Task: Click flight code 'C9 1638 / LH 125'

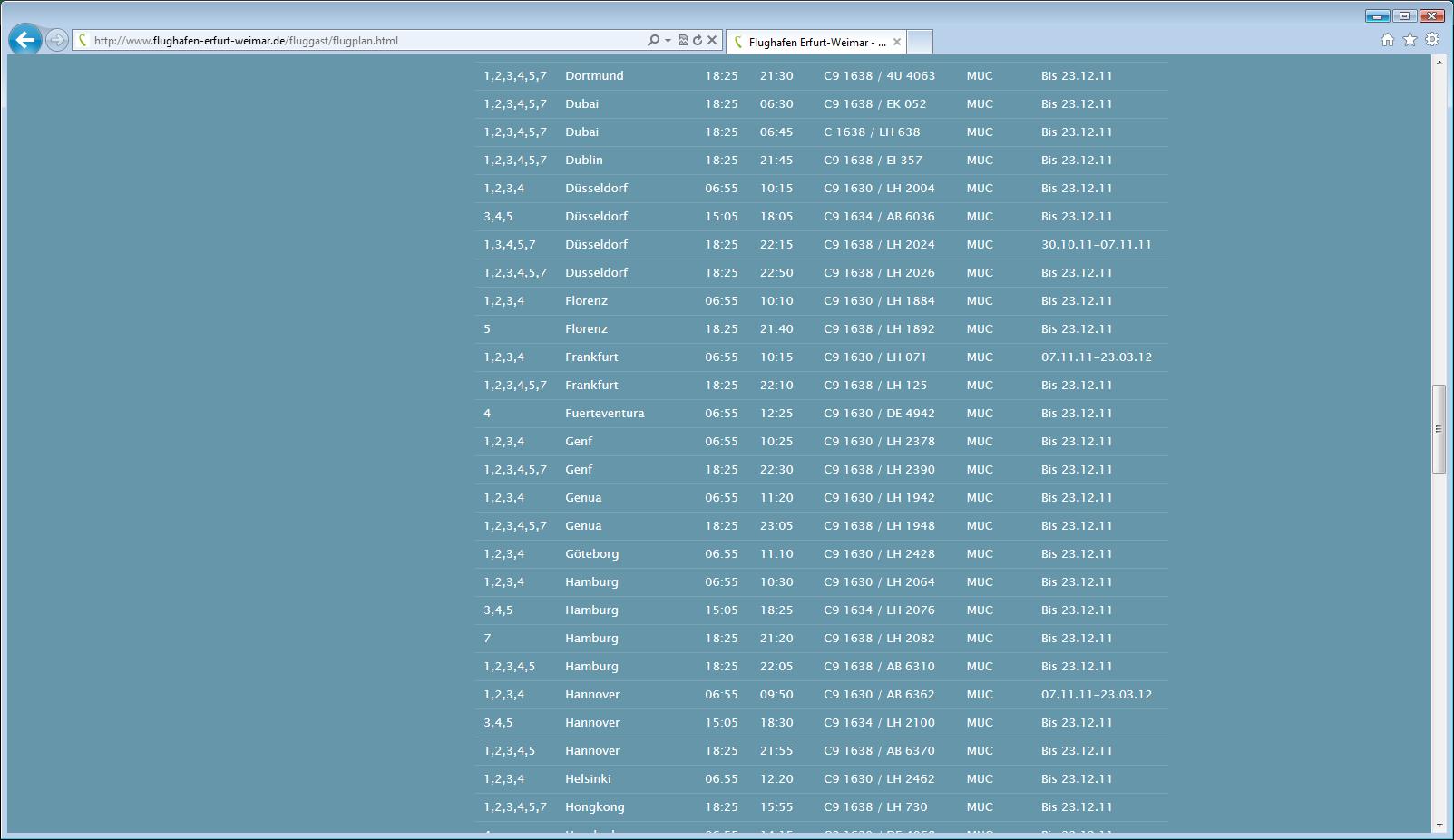Action: (x=874, y=386)
